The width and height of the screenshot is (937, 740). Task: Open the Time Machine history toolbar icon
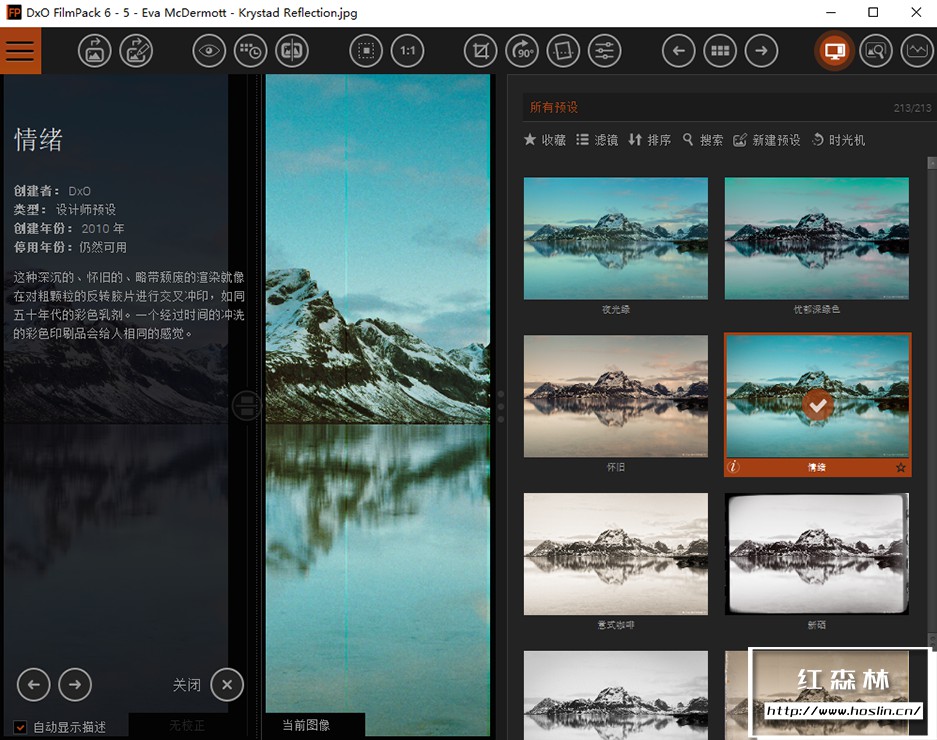coord(250,51)
